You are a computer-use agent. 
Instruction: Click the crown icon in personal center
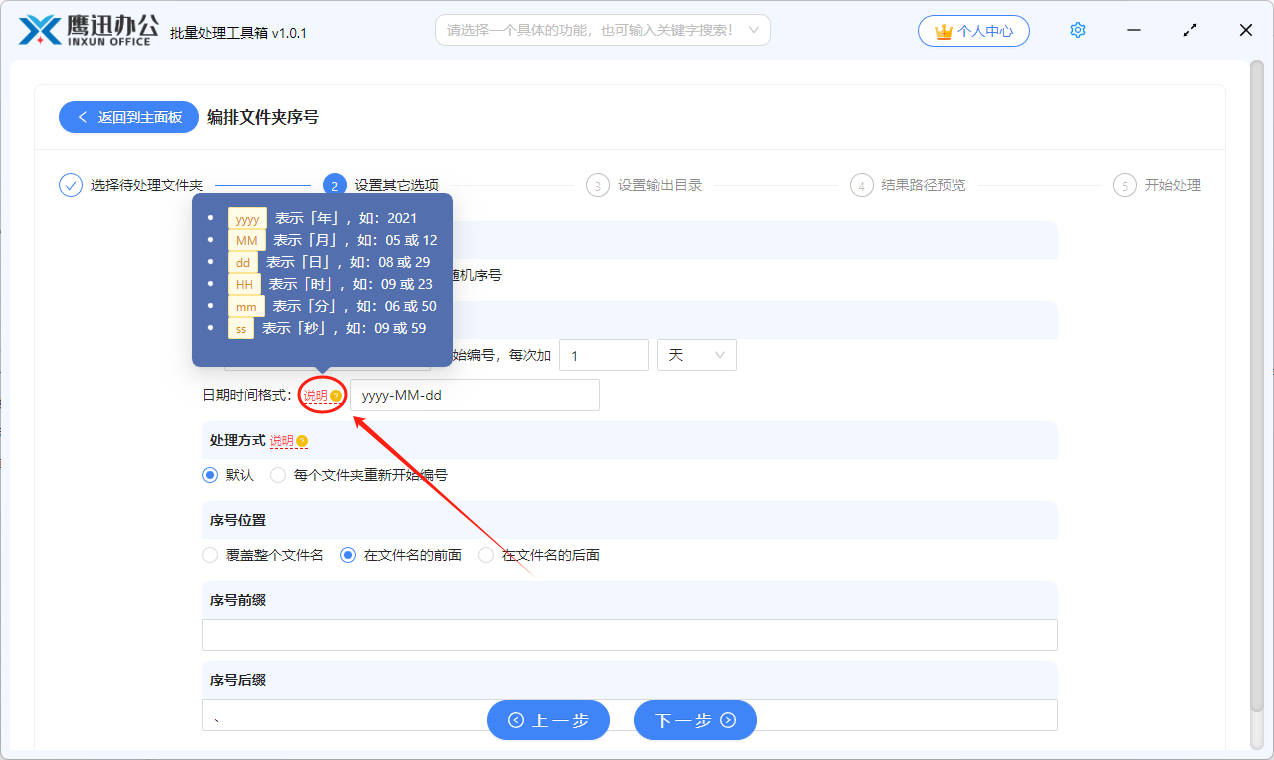pyautogui.click(x=943, y=31)
